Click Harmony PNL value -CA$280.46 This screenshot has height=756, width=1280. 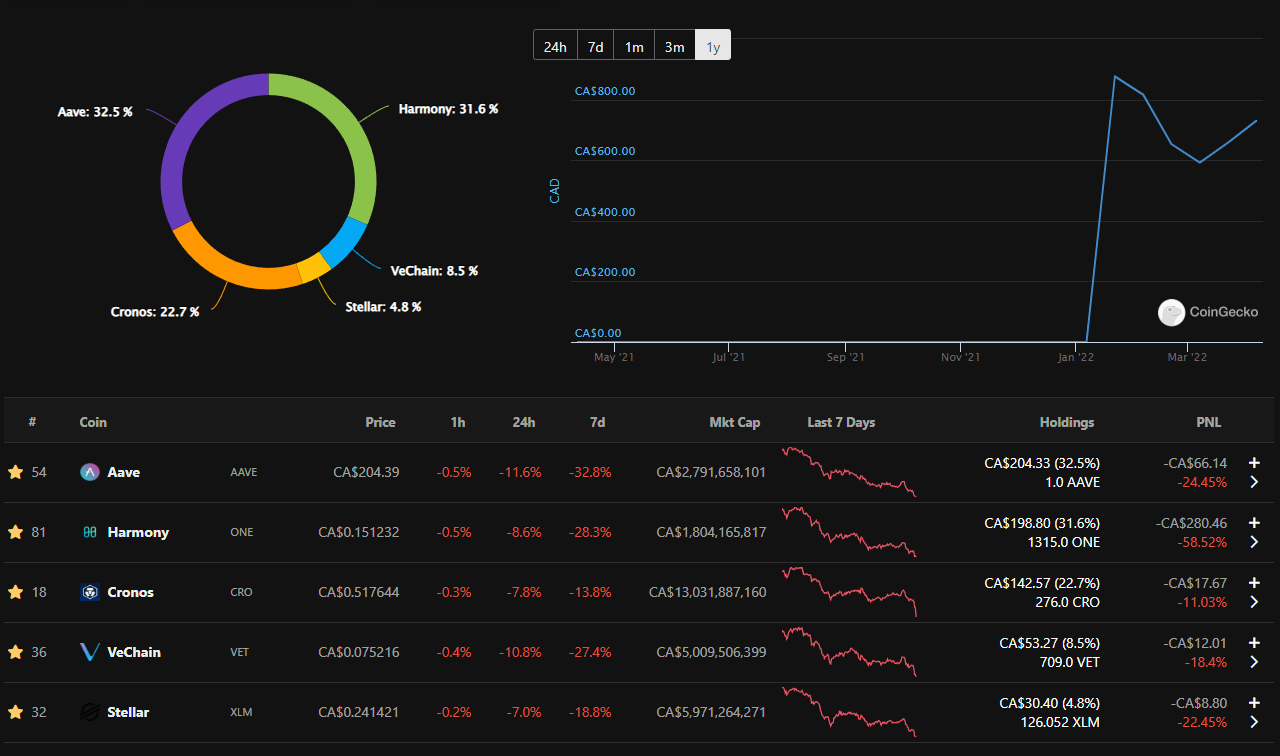(1191, 522)
